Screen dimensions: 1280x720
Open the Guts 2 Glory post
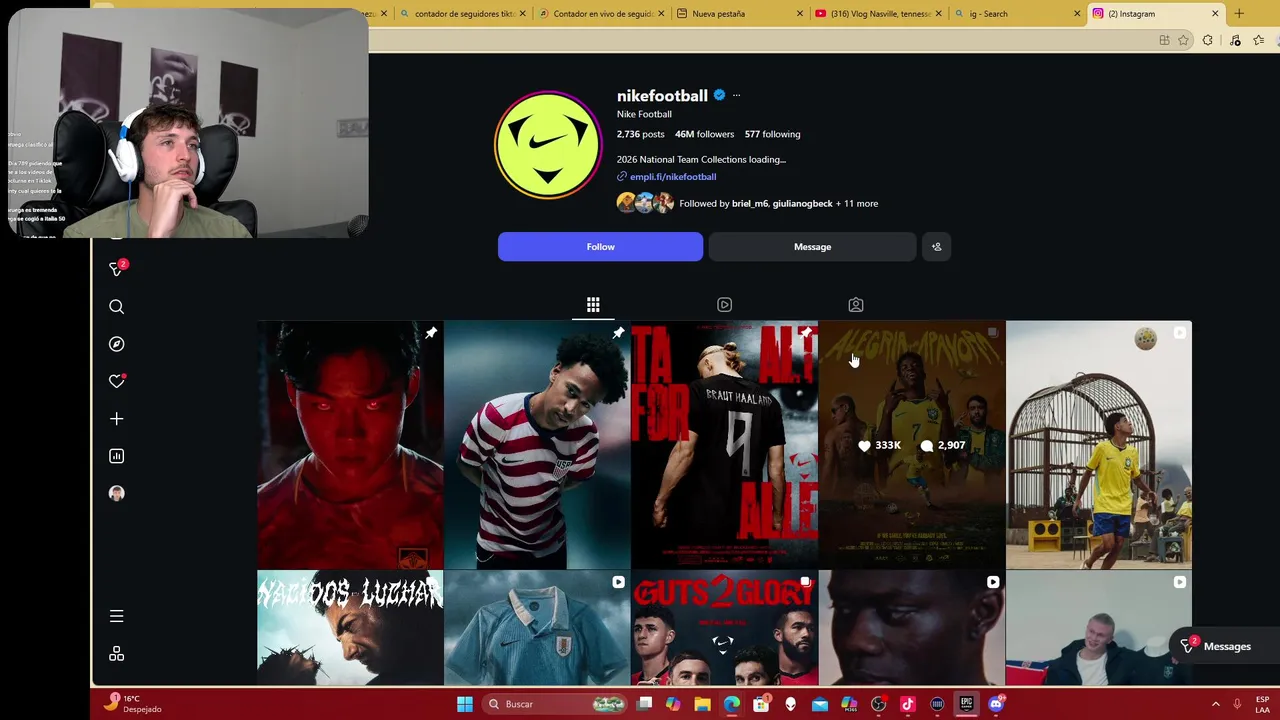pyautogui.click(x=724, y=628)
